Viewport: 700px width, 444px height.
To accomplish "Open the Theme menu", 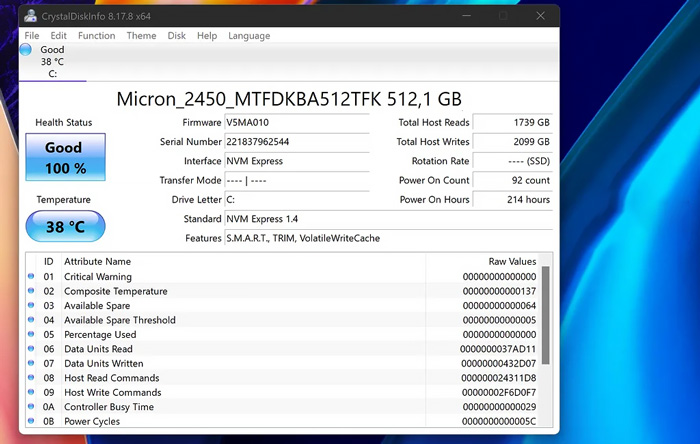I will click(141, 36).
